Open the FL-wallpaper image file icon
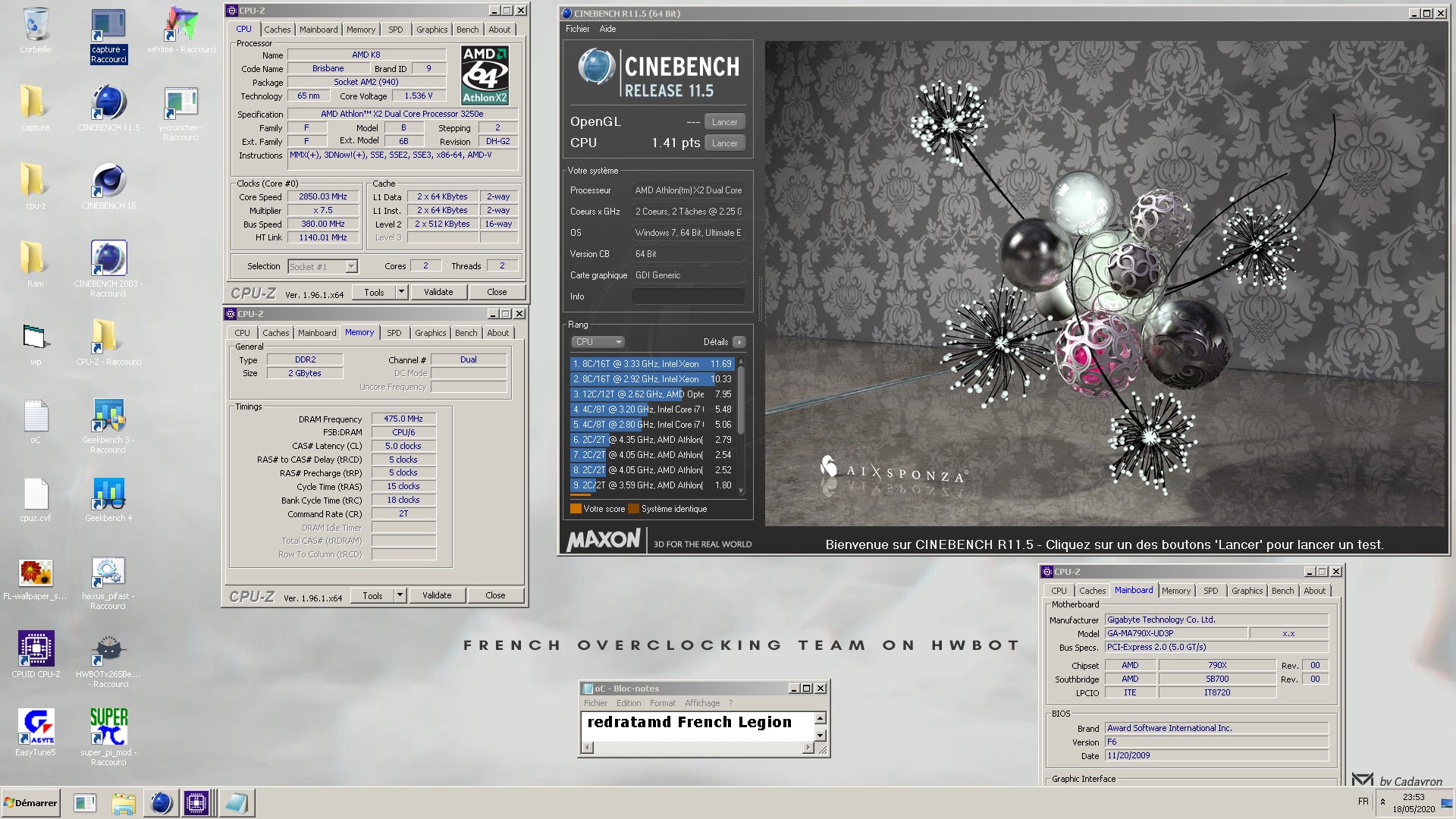The image size is (1456, 819). tap(36, 578)
